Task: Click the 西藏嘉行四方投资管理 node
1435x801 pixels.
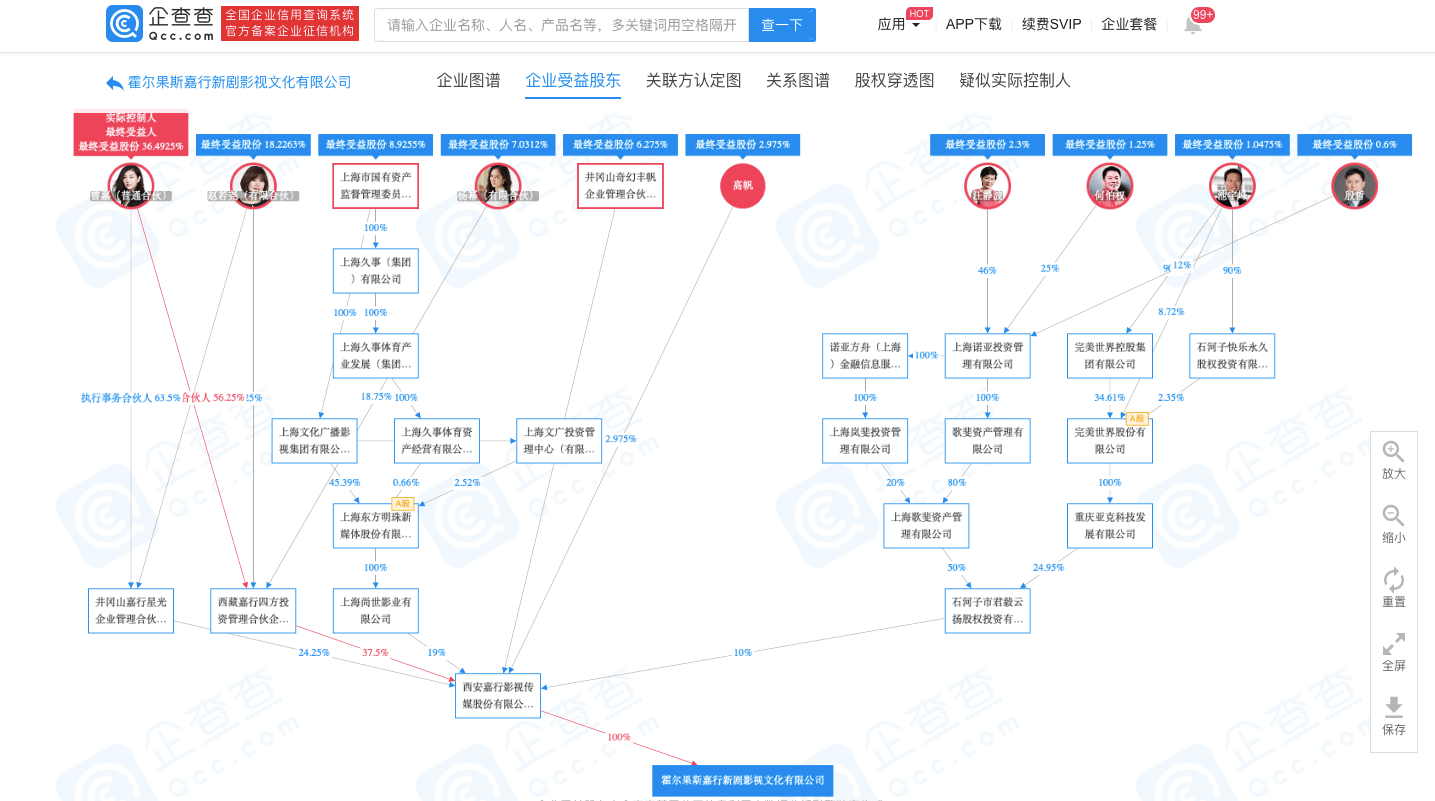Action: pyautogui.click(x=253, y=611)
